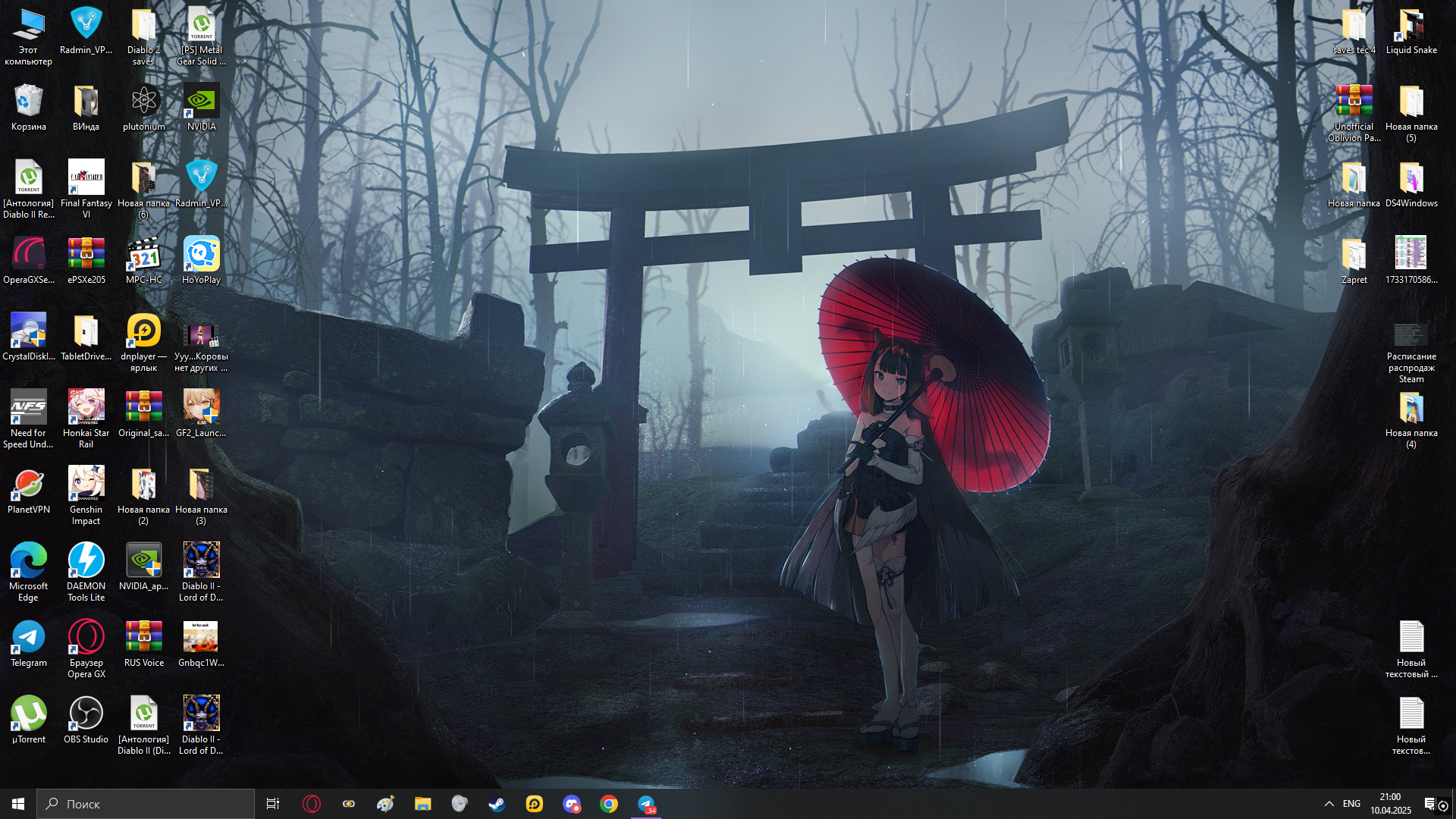Launch the dnplayer — ярлык shortcut
Image resolution: width=1456 pixels, height=819 pixels.
click(144, 343)
